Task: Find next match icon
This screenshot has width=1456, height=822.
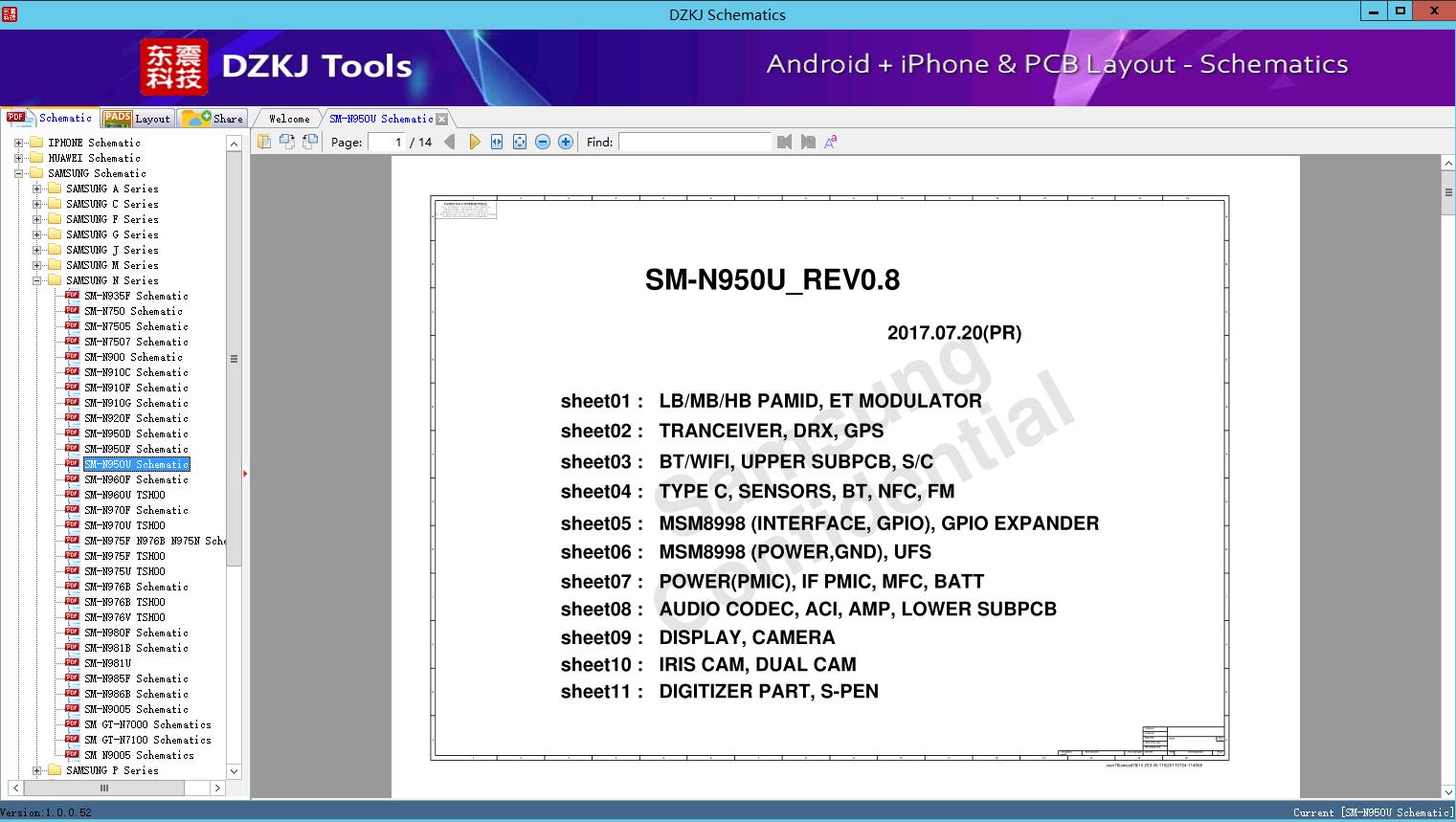Action: [x=808, y=142]
